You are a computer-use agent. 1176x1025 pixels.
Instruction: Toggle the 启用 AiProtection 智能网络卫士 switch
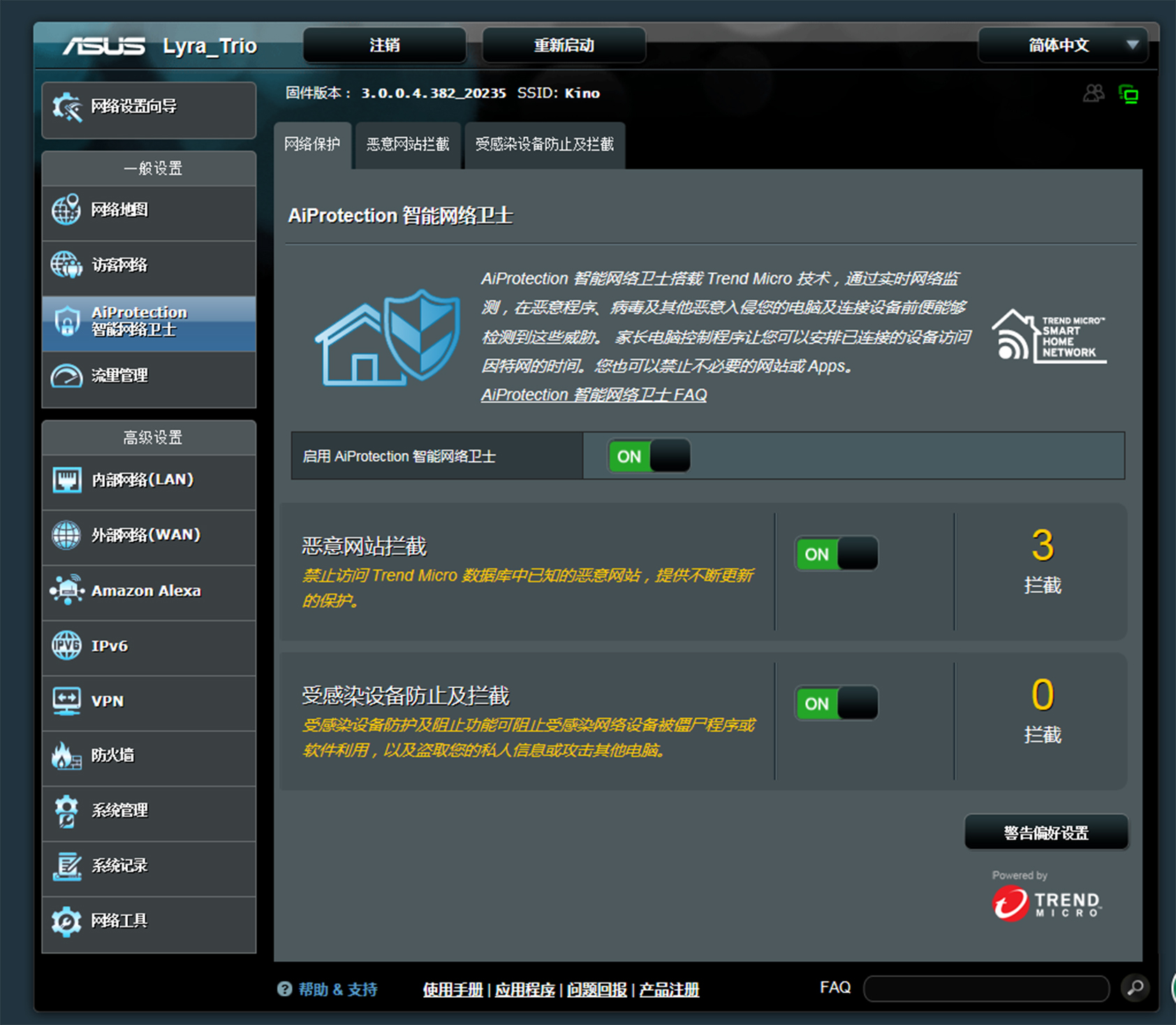coord(649,456)
